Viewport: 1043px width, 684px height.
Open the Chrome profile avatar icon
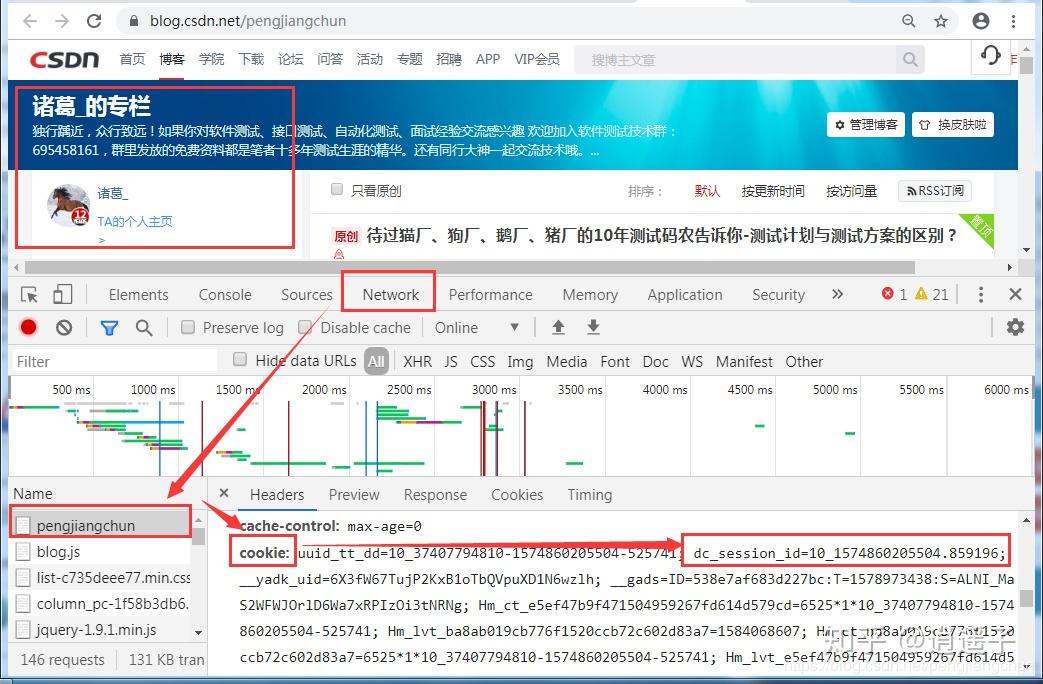point(980,21)
